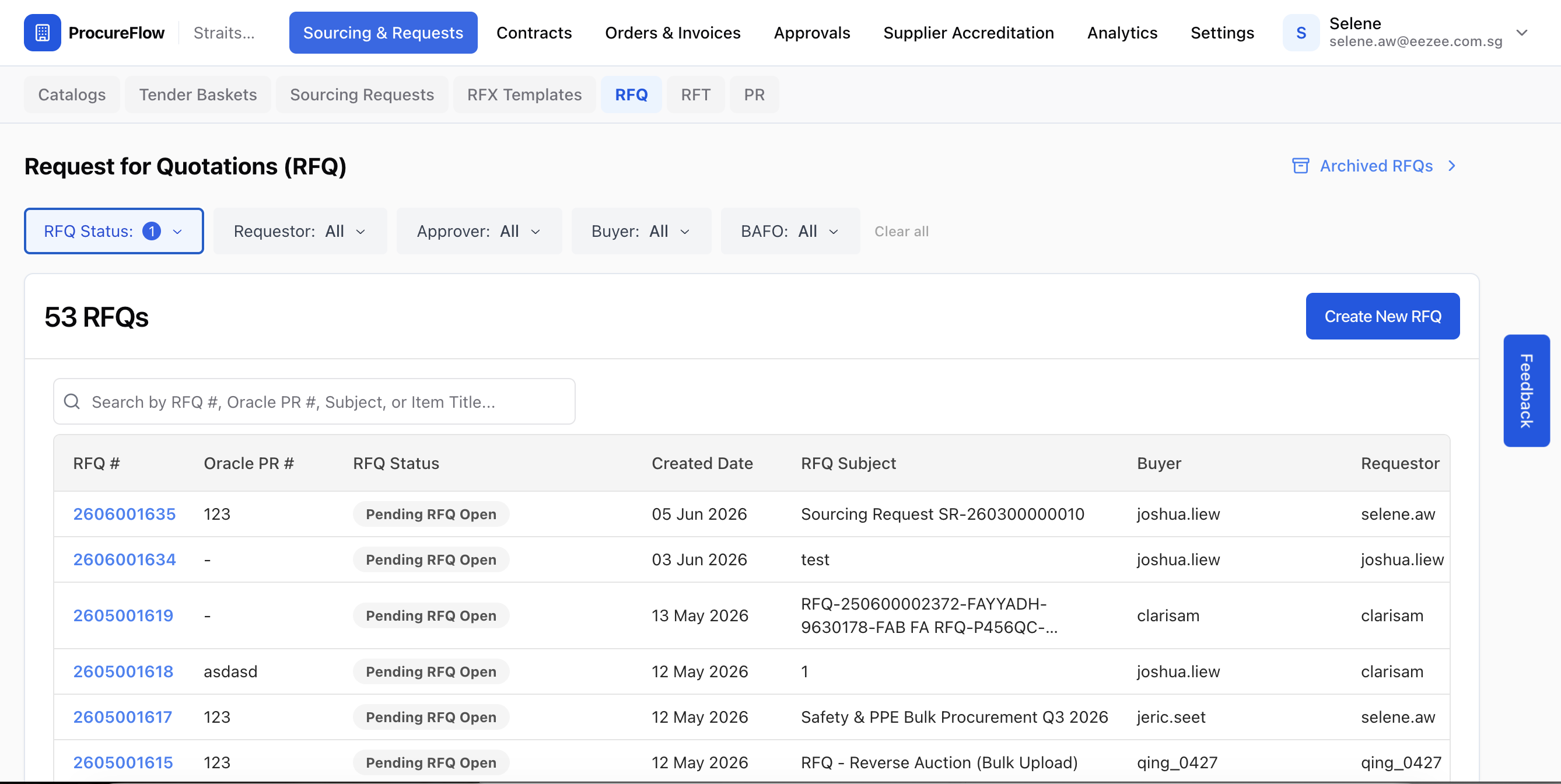The width and height of the screenshot is (1561, 784).
Task: Switch to the Catalogs tab
Action: click(72, 94)
